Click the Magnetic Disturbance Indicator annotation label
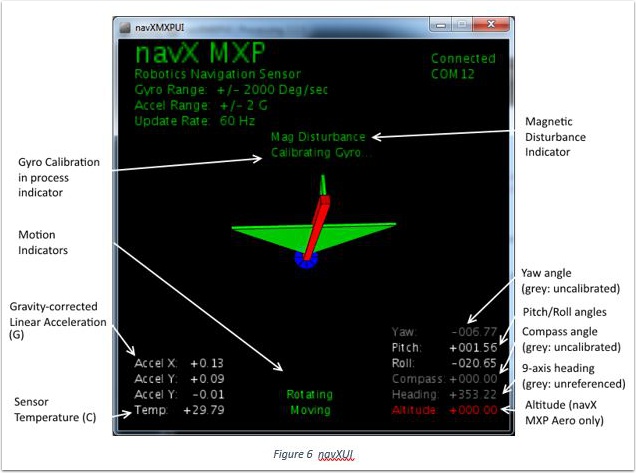 (x=555, y=137)
